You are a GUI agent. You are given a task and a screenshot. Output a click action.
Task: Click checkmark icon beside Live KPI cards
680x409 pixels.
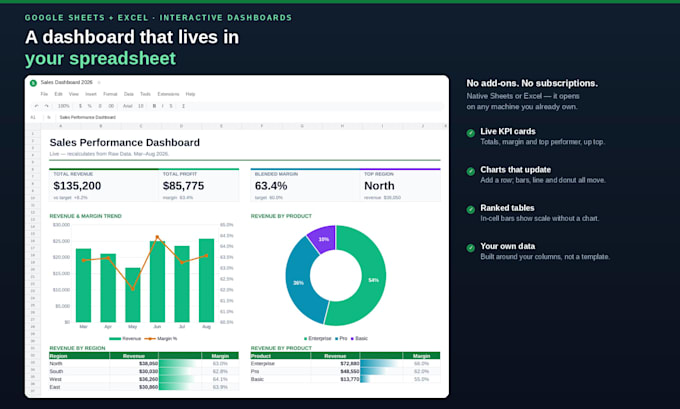[471, 133]
